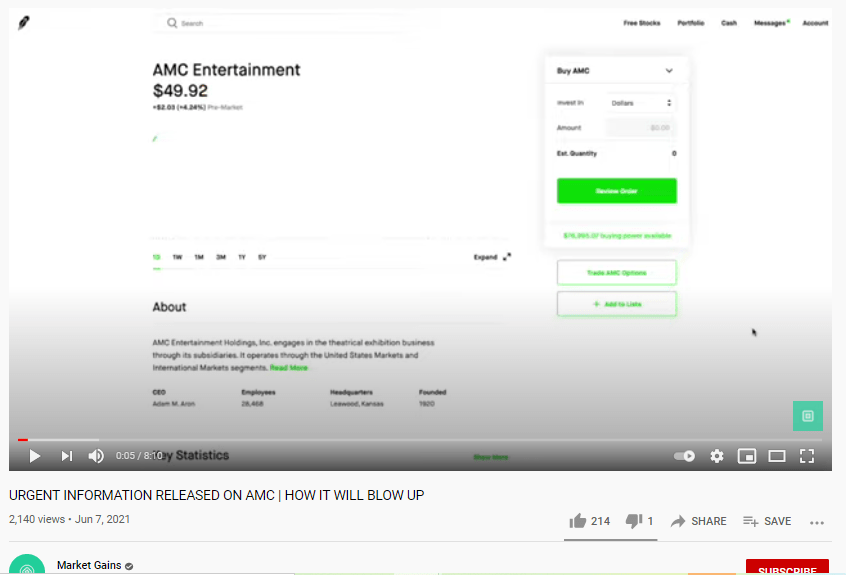Like the video with thumbs up
The width and height of the screenshot is (846, 575).
pos(578,521)
